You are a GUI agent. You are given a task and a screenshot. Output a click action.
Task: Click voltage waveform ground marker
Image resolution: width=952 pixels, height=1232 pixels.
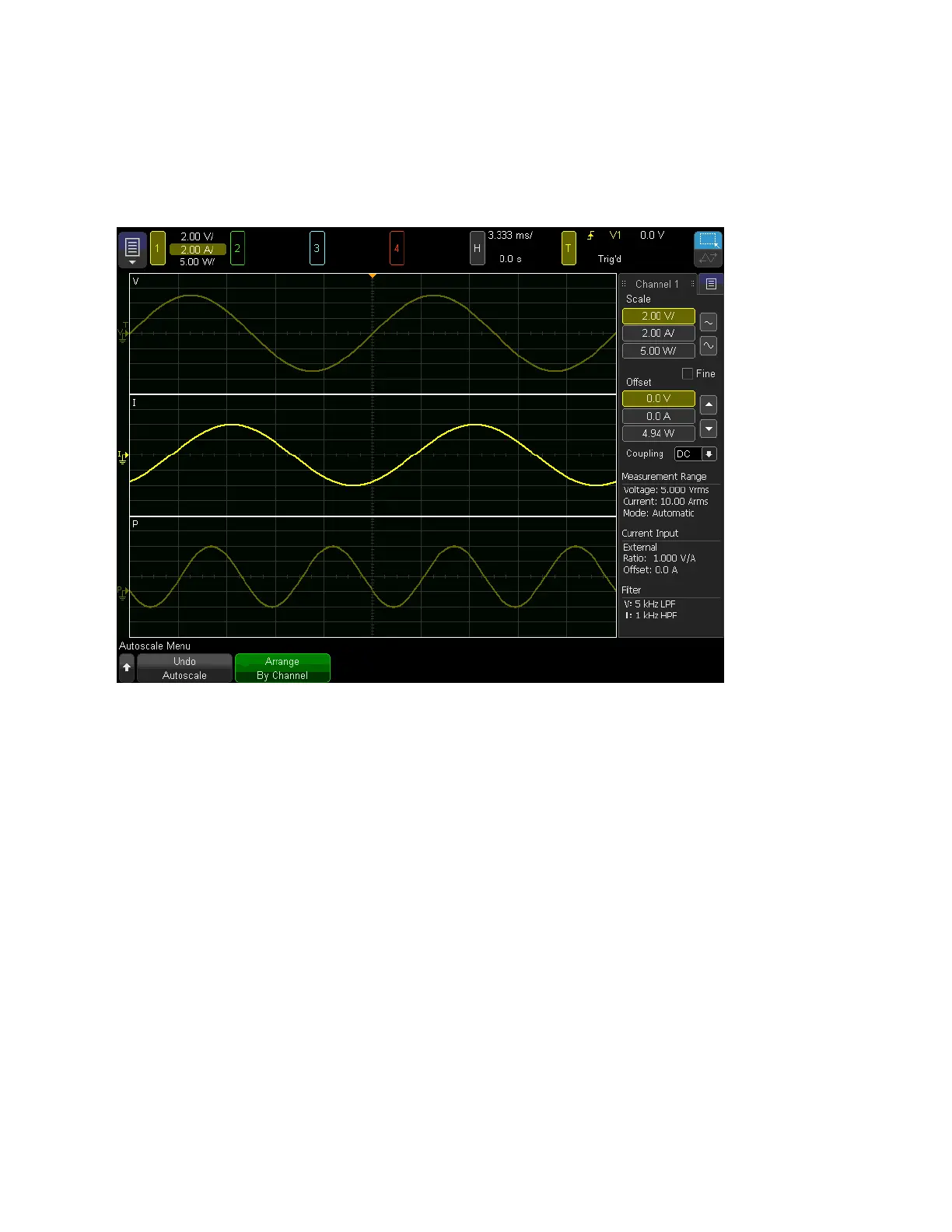pos(122,334)
